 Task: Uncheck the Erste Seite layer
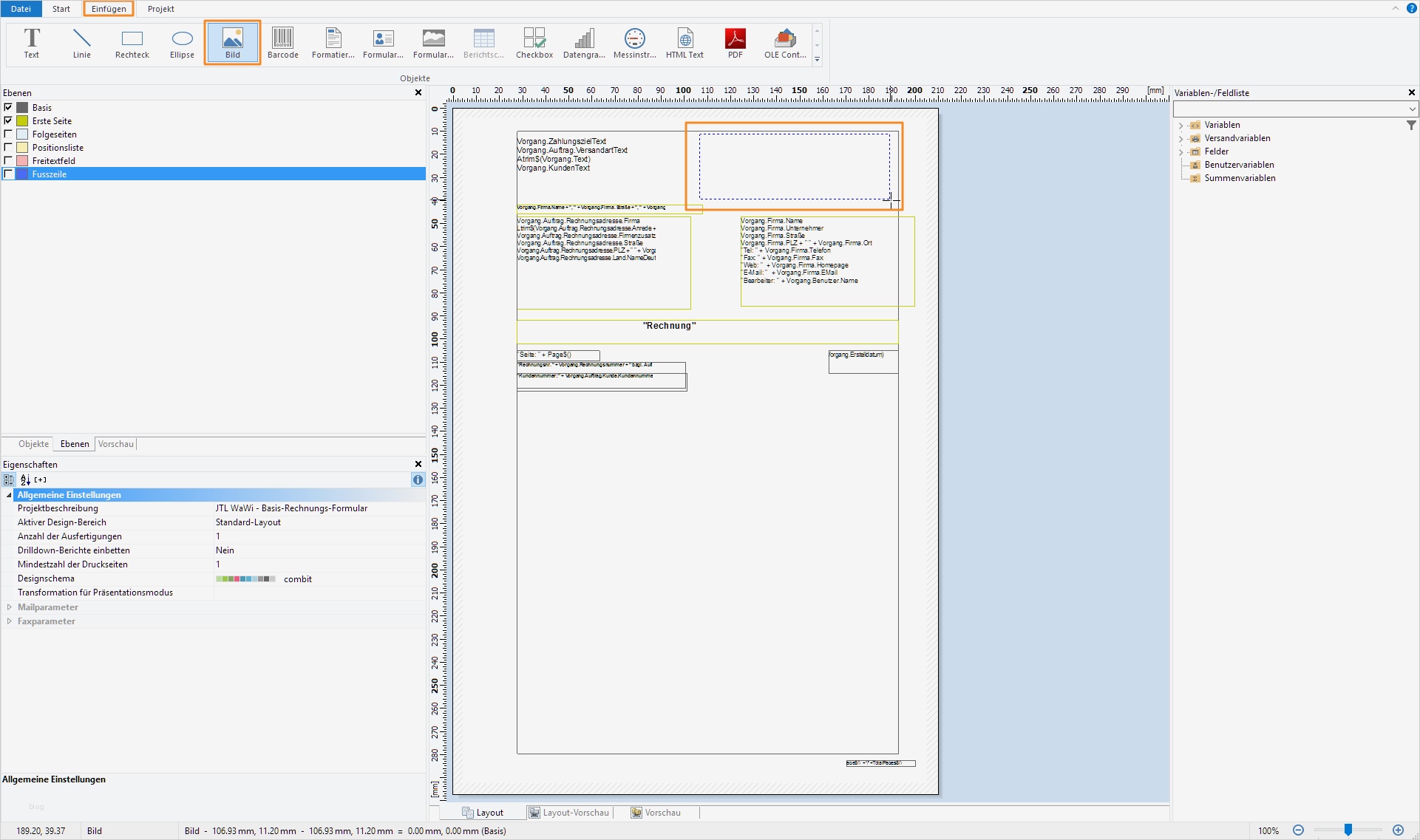[x=9, y=120]
